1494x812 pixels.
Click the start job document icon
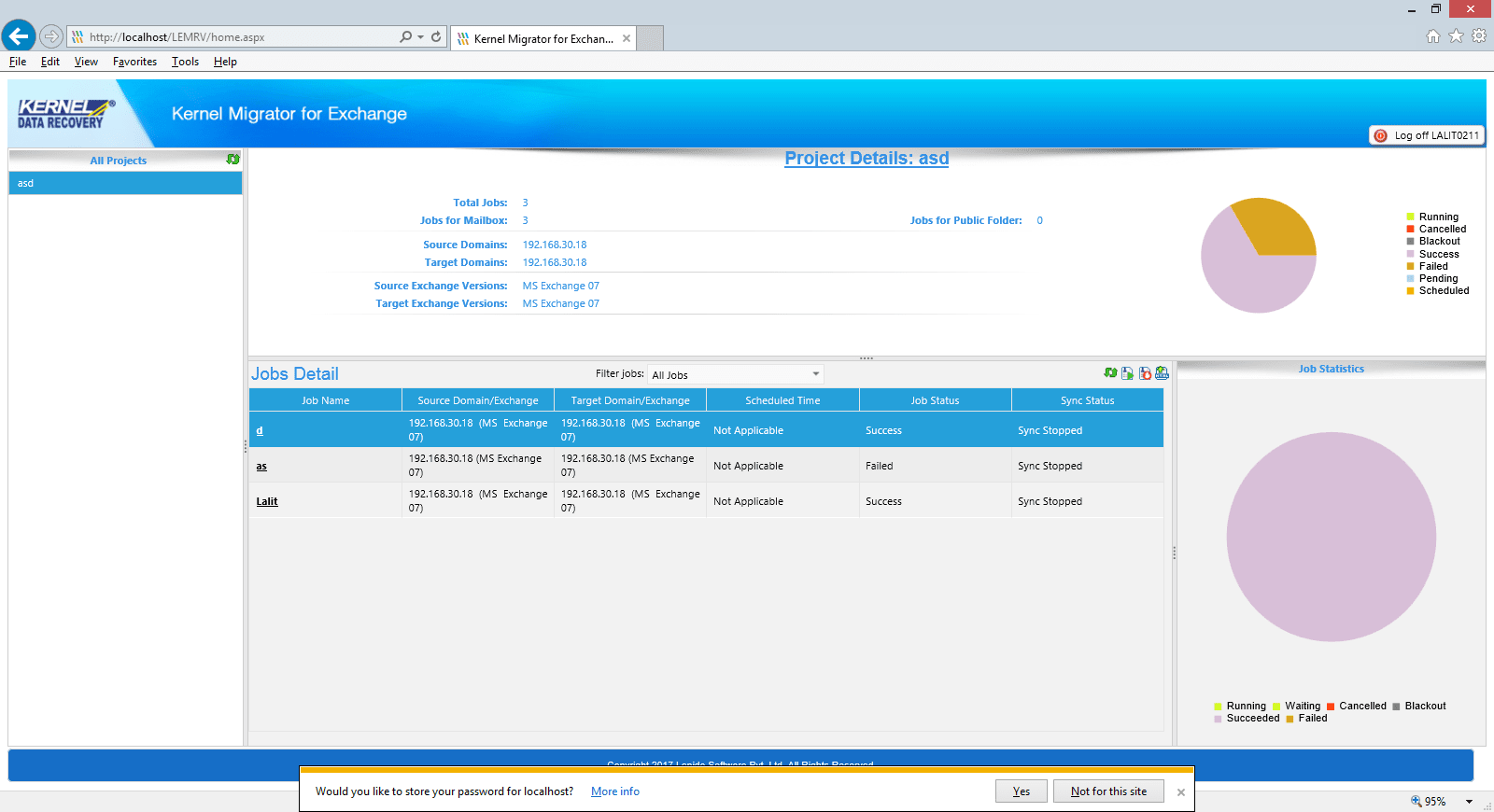click(1127, 373)
